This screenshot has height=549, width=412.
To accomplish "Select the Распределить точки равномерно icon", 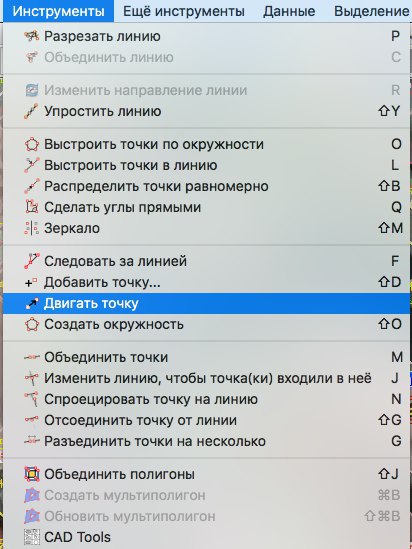I will 32,186.
